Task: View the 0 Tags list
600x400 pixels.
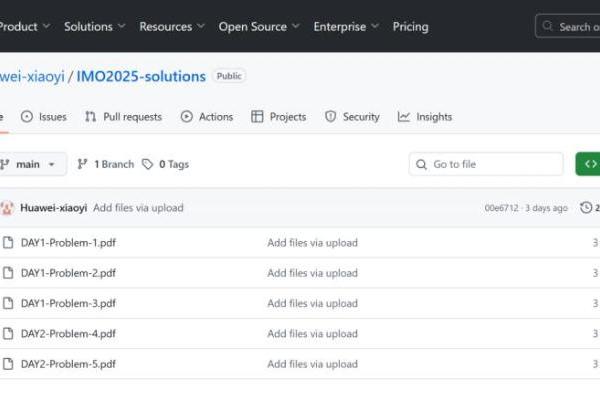Action: pos(165,164)
